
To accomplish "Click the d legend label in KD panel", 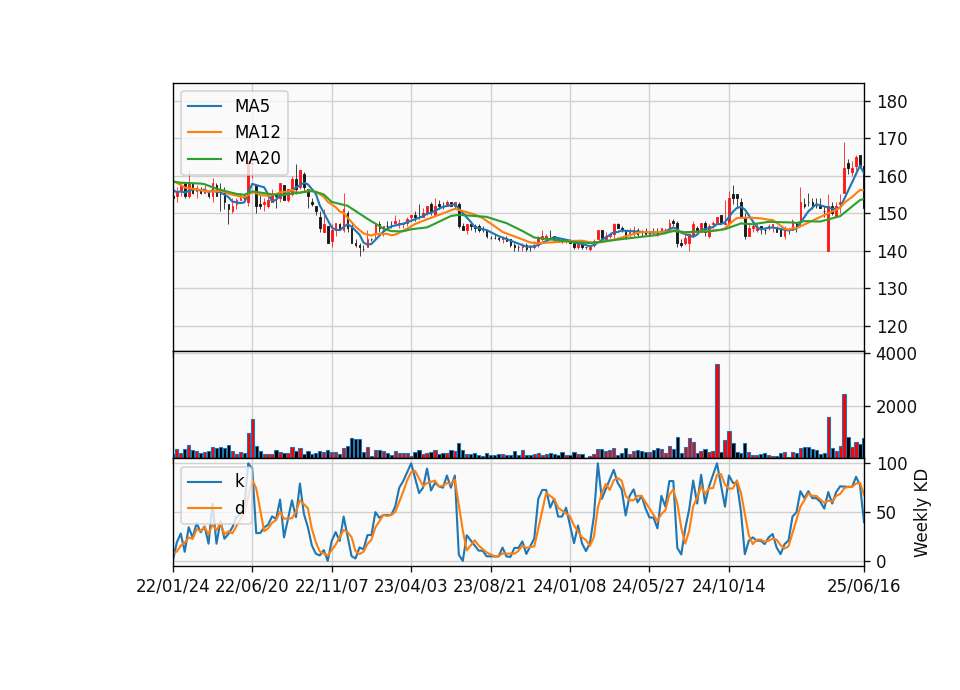I will click(x=239, y=508).
